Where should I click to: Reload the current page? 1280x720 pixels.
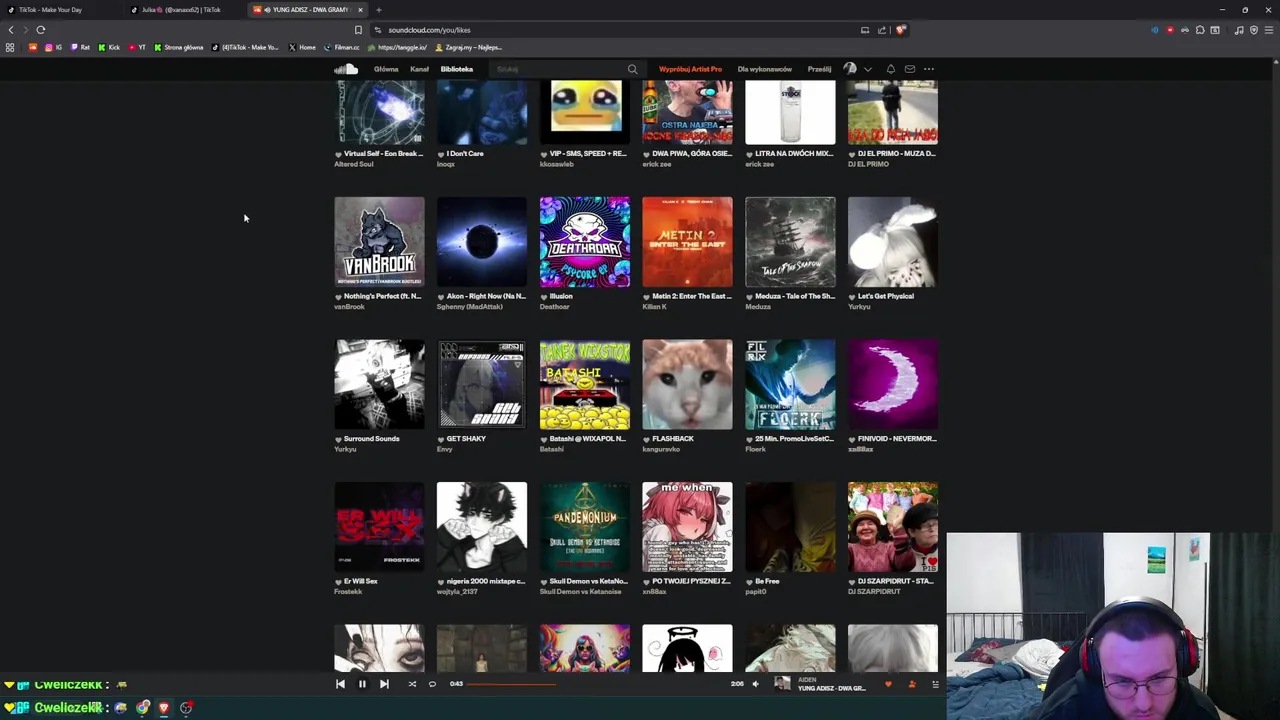pos(41,30)
